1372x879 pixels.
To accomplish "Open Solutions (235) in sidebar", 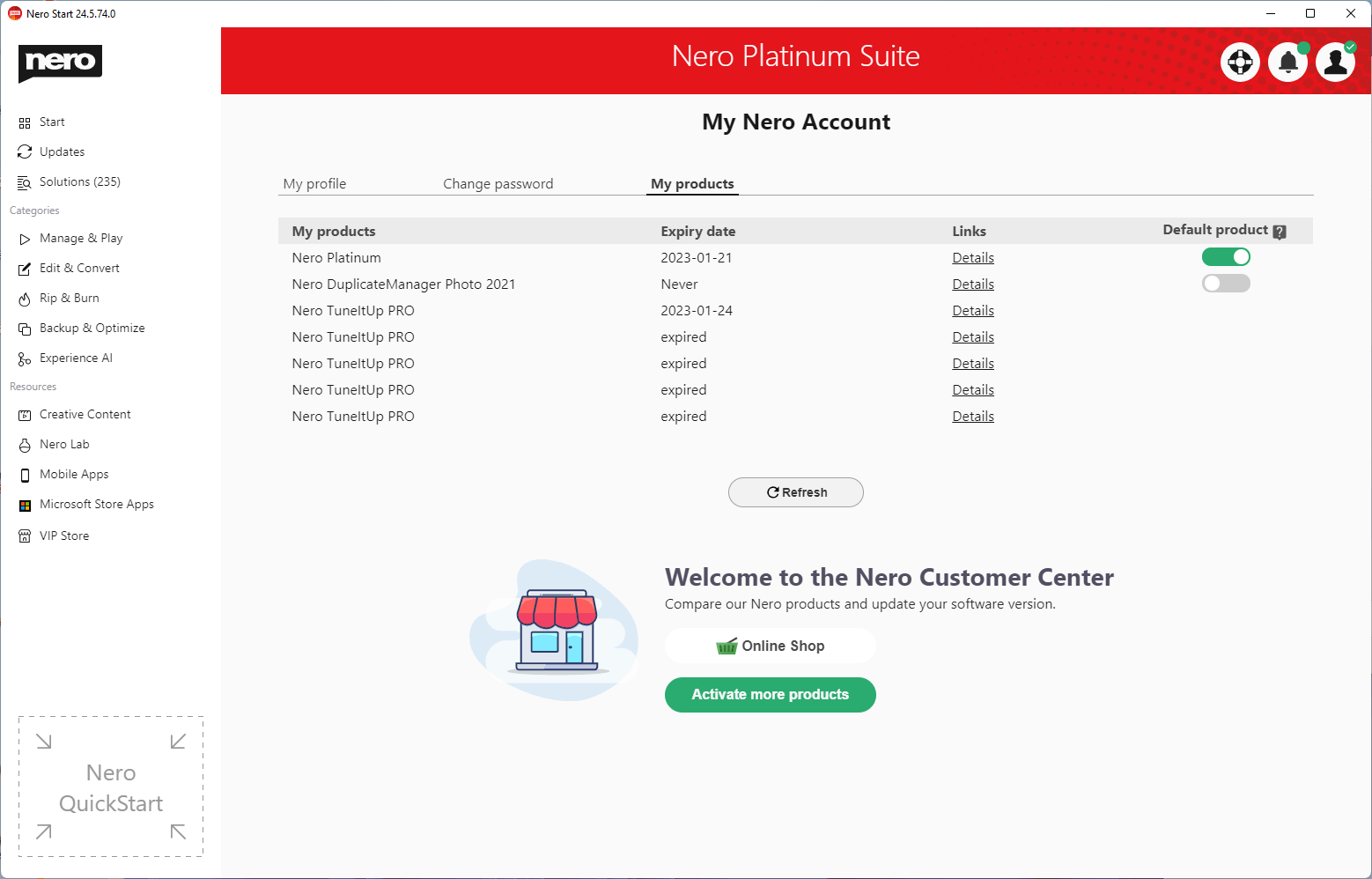I will (79, 182).
